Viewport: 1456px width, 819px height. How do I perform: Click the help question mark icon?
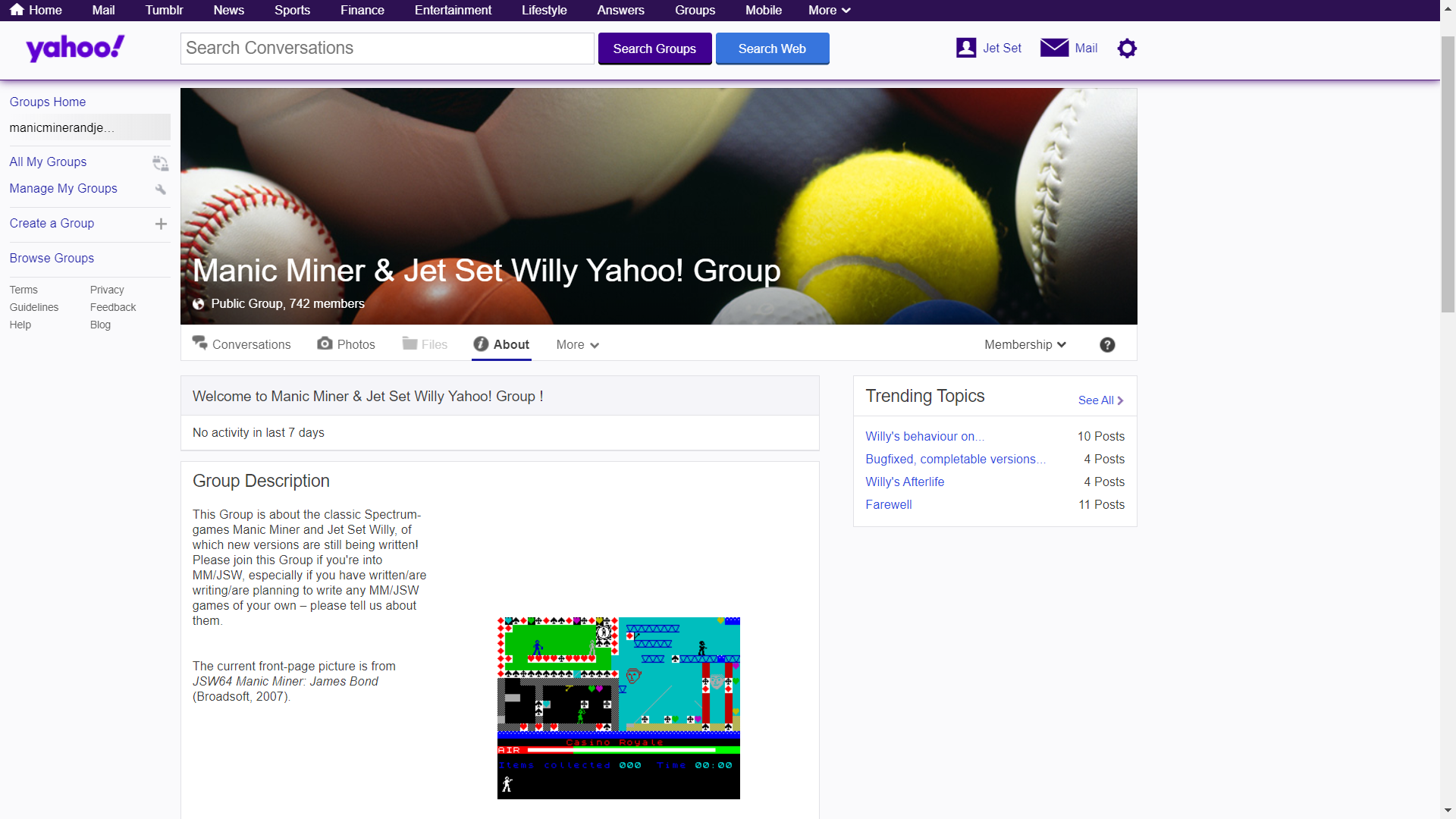coord(1107,344)
